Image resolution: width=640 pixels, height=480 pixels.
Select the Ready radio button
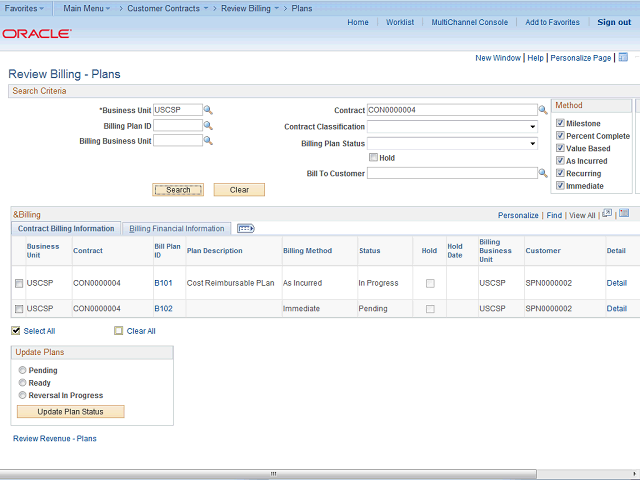click(x=22, y=383)
